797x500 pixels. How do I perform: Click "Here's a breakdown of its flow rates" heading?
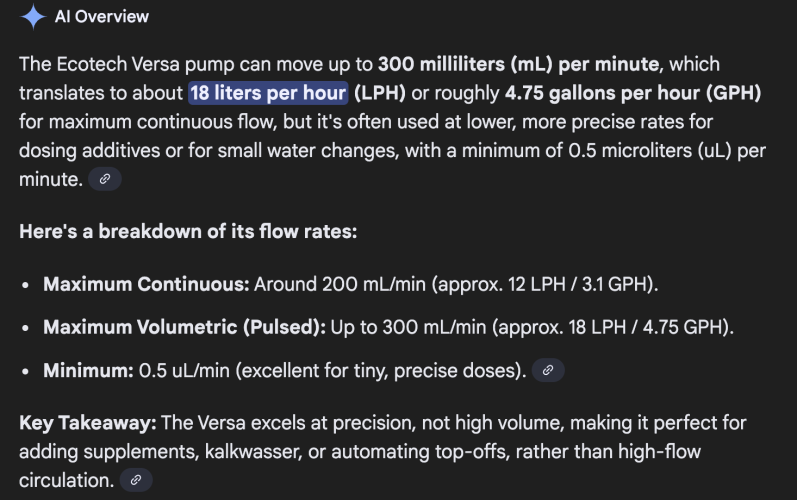pyautogui.click(x=188, y=231)
